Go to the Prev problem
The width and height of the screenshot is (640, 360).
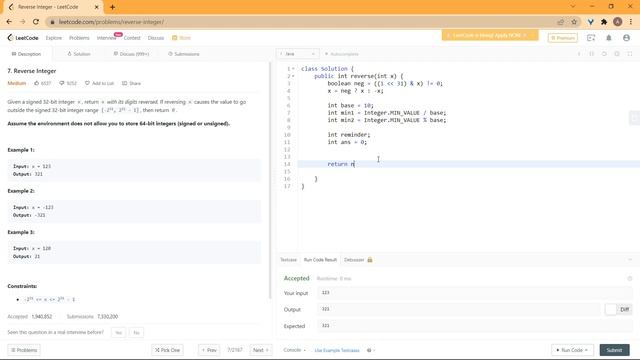pyautogui.click(x=209, y=350)
